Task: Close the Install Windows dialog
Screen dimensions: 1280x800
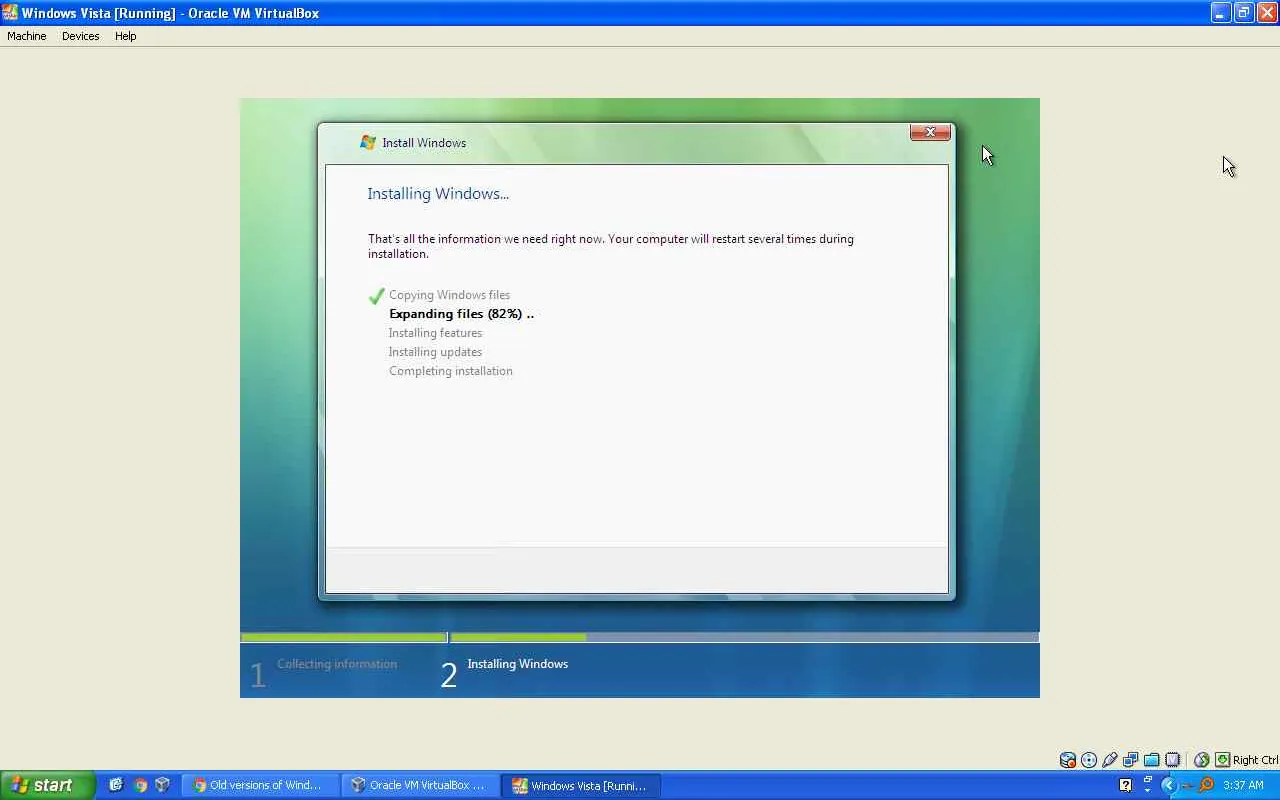Action: tap(930, 132)
